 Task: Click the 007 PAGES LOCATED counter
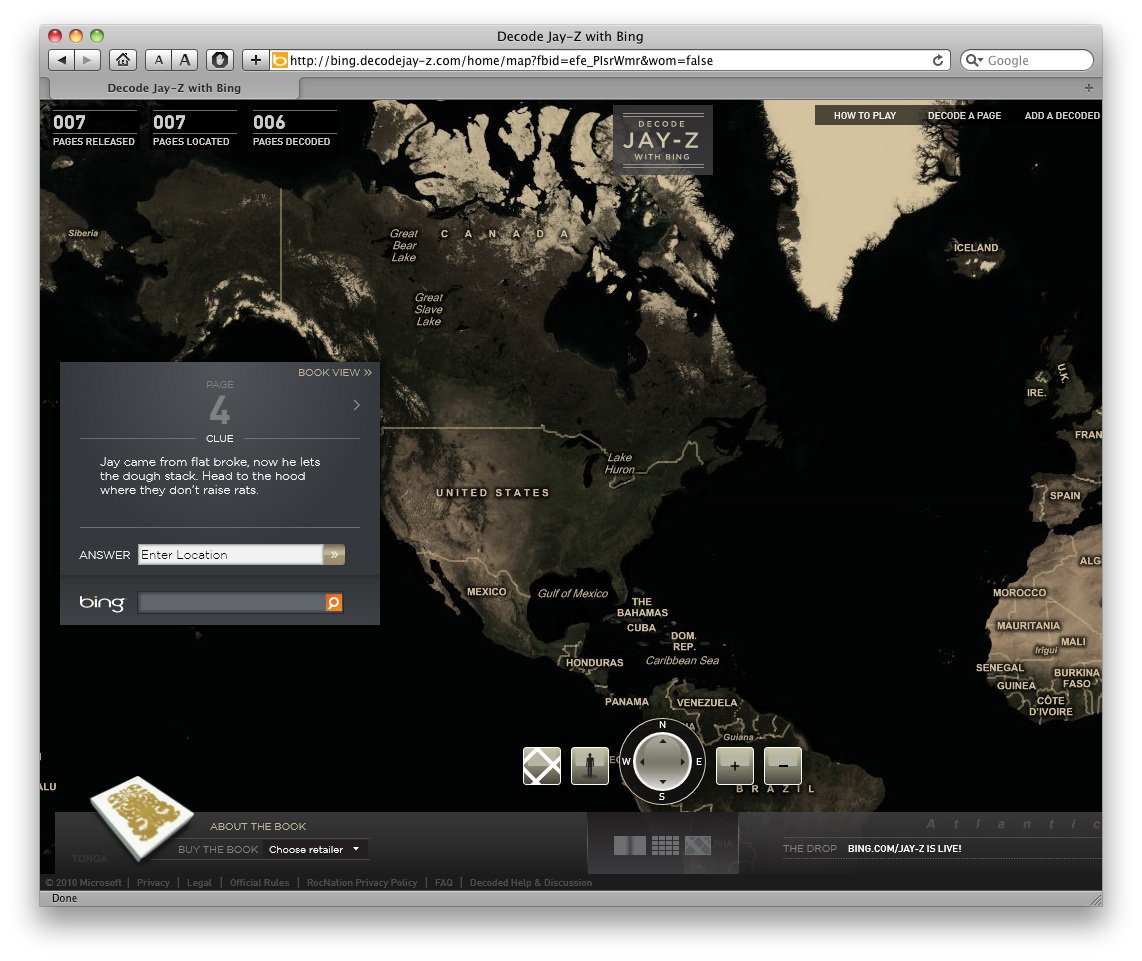point(192,130)
